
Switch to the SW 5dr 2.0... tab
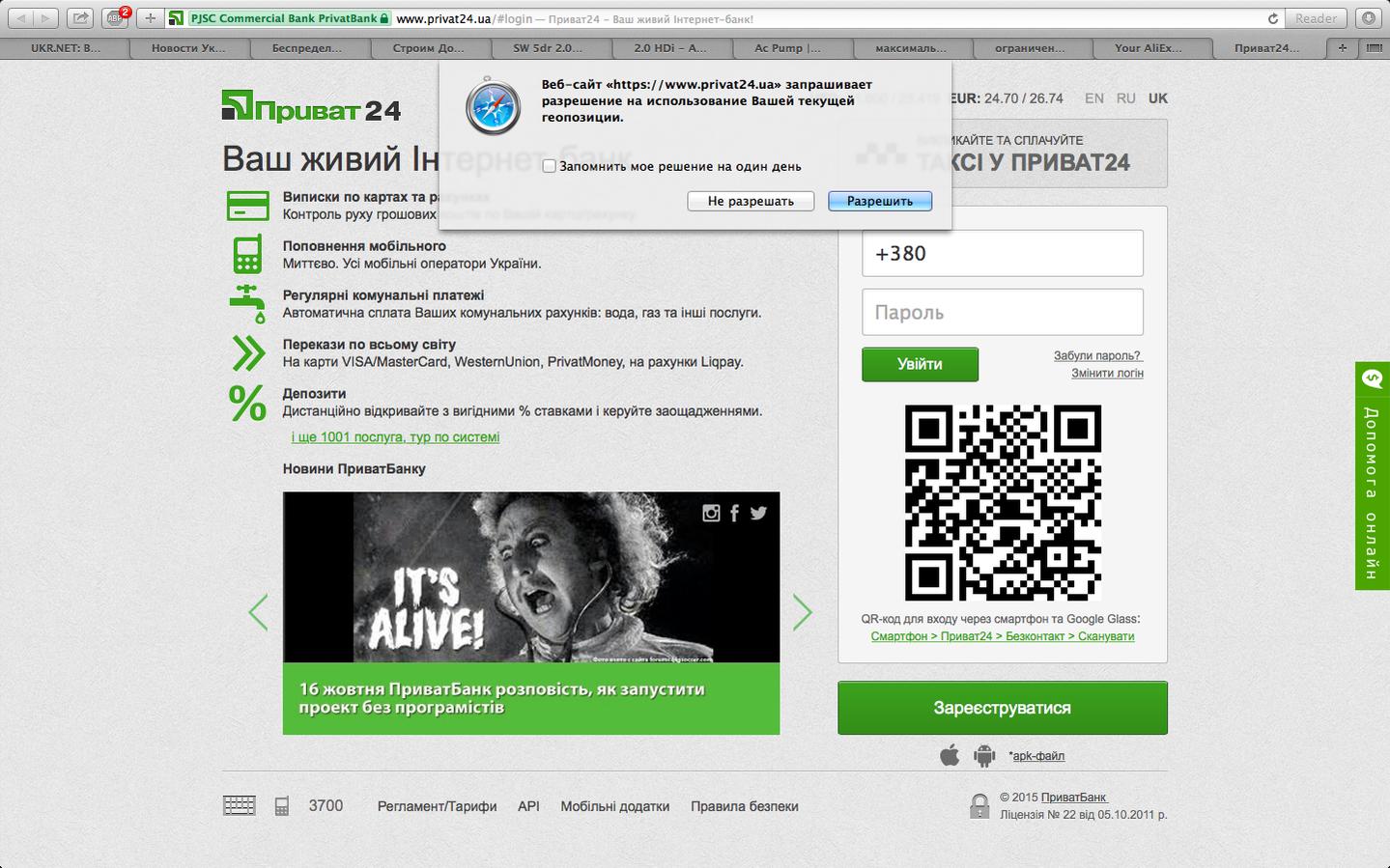tap(548, 47)
